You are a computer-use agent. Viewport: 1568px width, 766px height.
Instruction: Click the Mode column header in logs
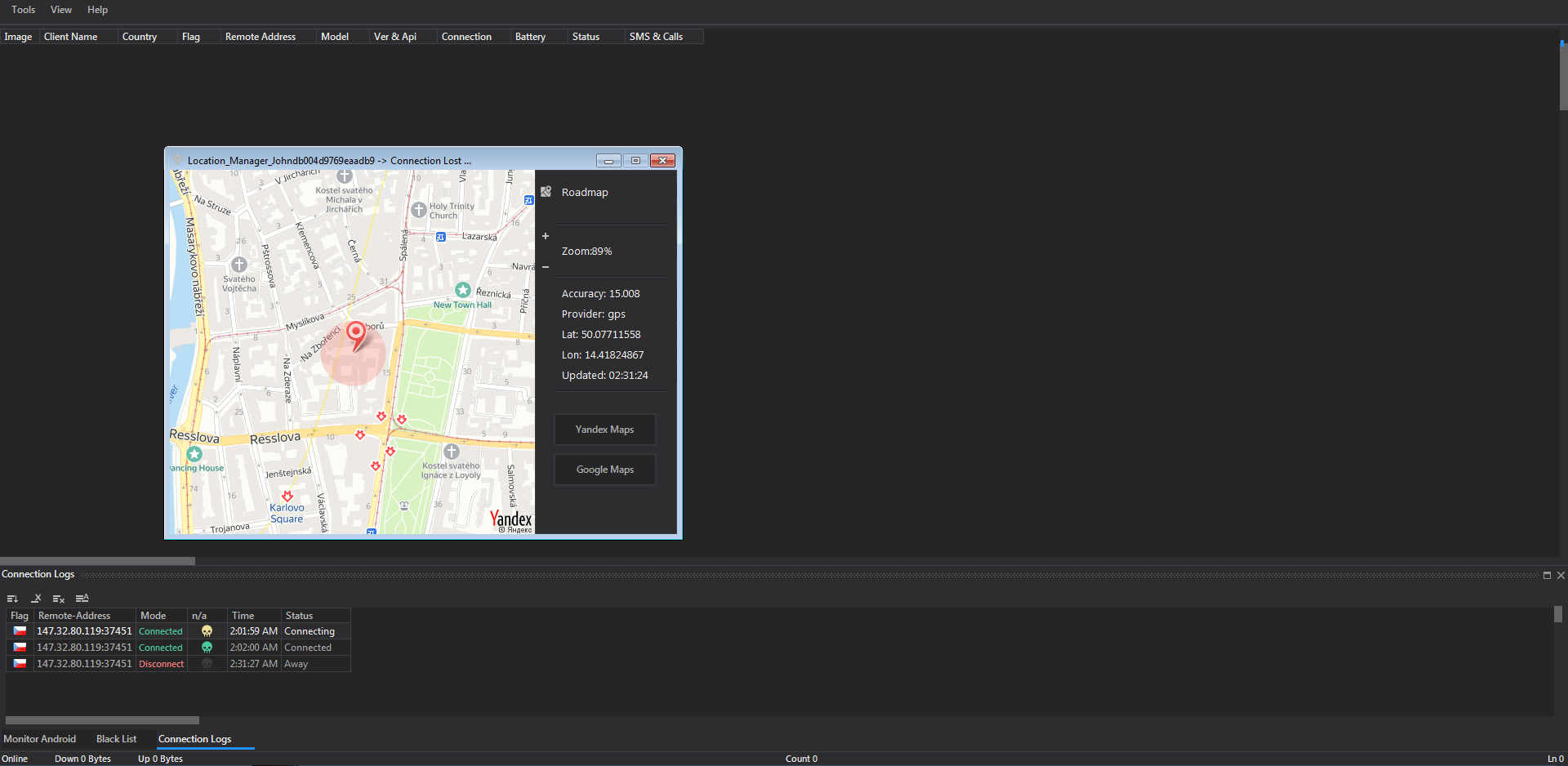click(162, 616)
